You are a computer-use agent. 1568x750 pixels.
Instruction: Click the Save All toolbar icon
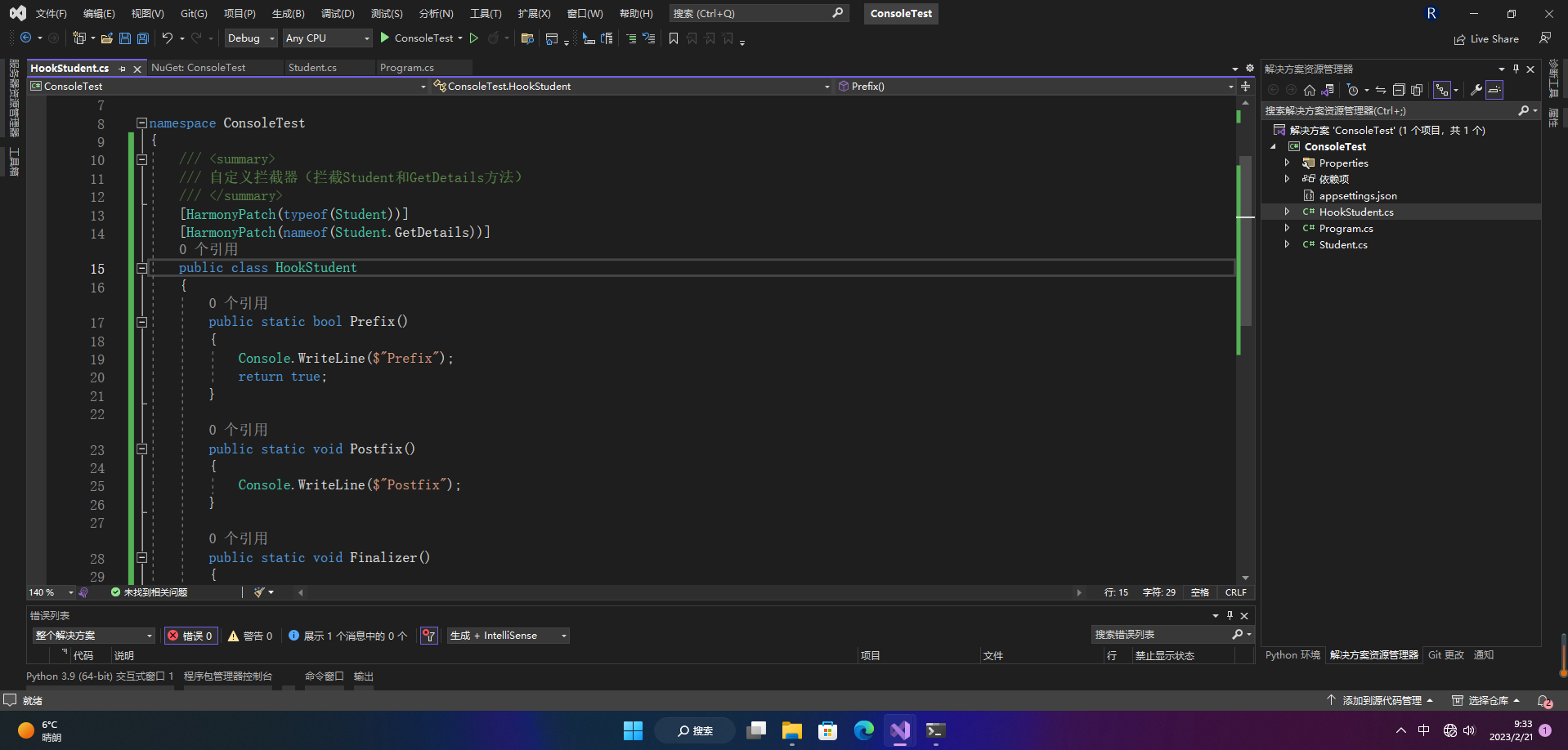(x=143, y=38)
